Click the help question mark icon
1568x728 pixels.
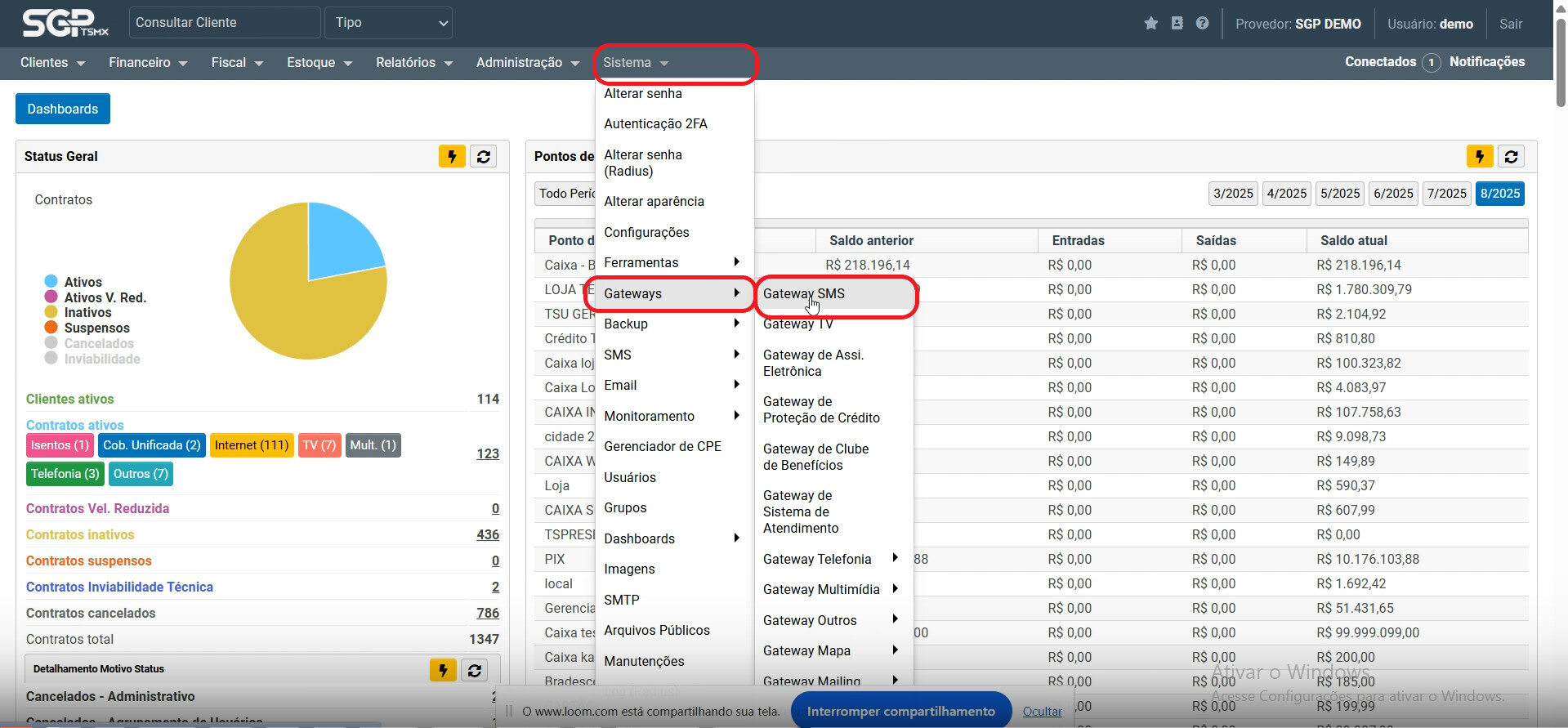[1202, 24]
